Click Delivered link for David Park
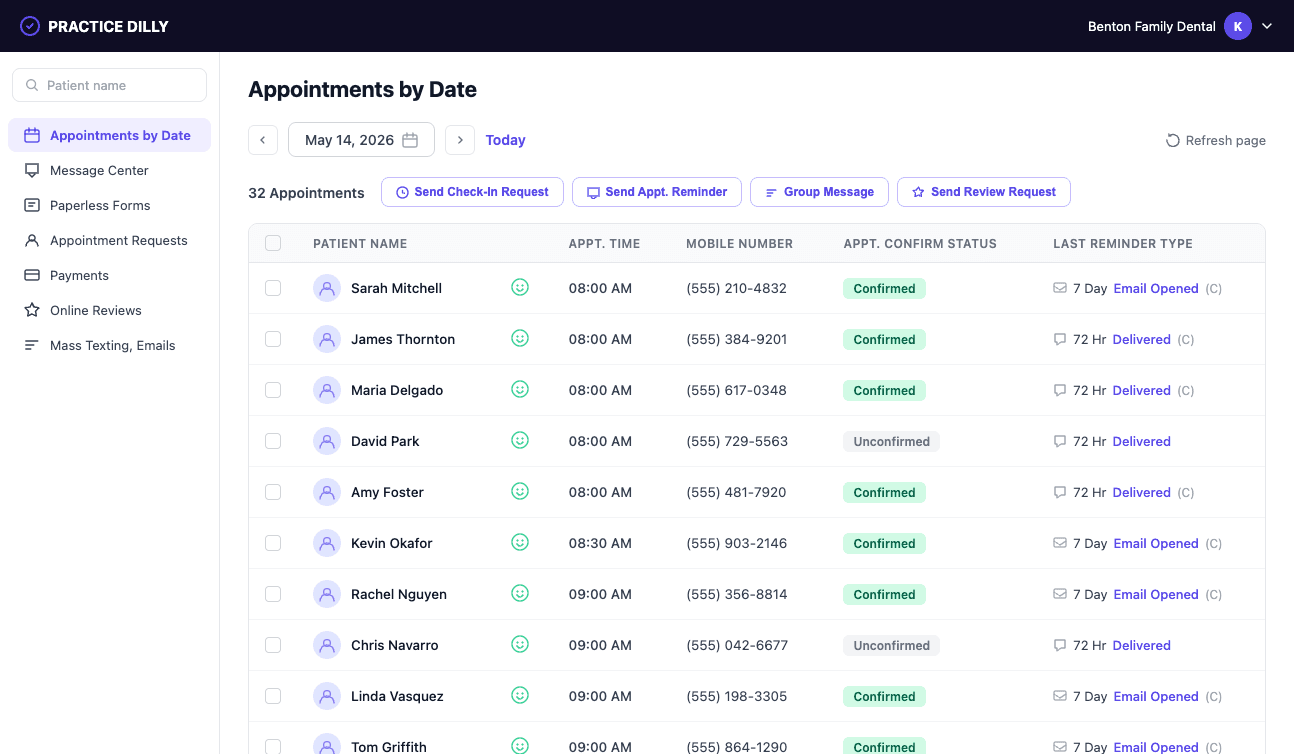The width and height of the screenshot is (1294, 754). (1141, 441)
